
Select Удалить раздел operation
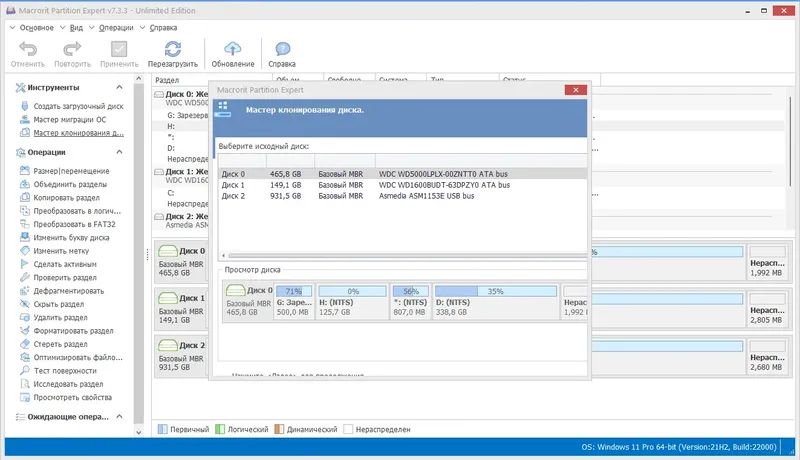click(60, 317)
